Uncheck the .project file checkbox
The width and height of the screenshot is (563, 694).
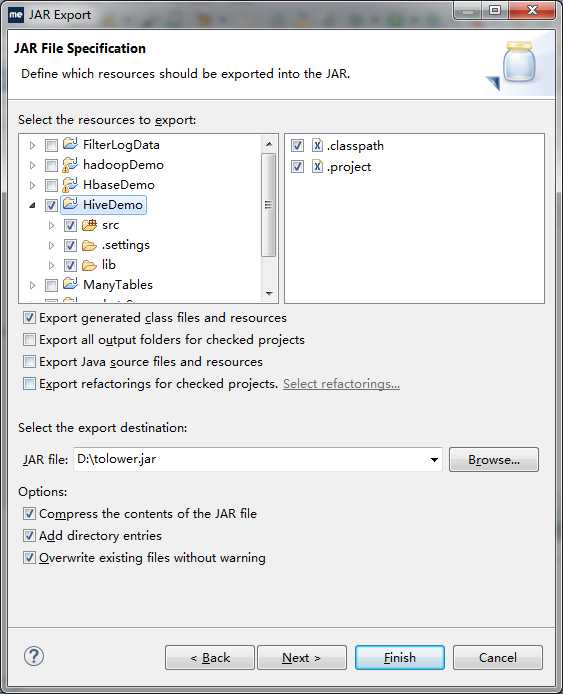coord(297,166)
